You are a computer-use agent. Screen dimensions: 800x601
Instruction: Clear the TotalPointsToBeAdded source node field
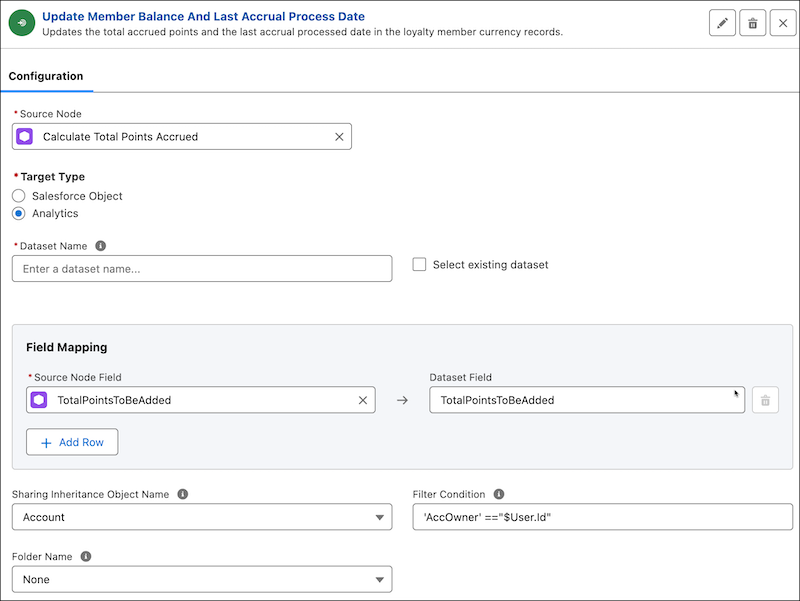(x=363, y=400)
